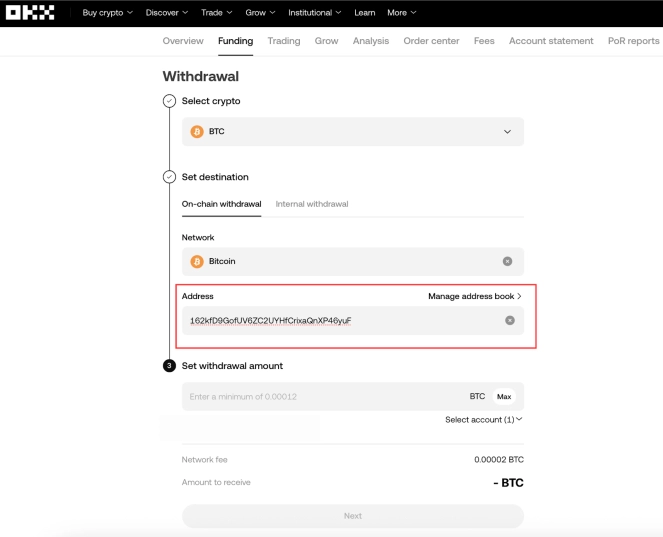Clear the withdrawal address with X icon
Screen dimensions: 663x537
coord(509,320)
